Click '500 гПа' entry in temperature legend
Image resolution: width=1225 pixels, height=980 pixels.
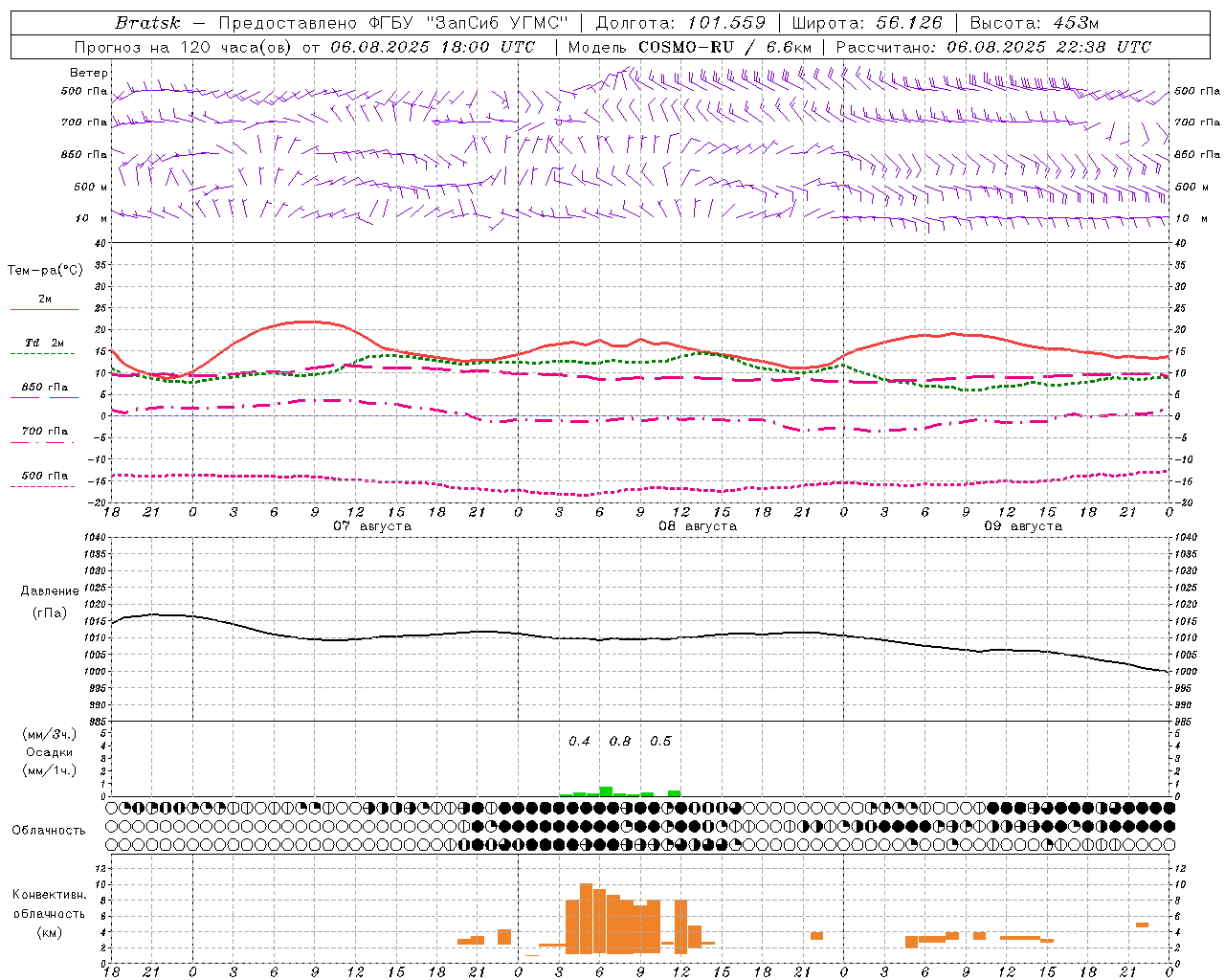pos(45,476)
